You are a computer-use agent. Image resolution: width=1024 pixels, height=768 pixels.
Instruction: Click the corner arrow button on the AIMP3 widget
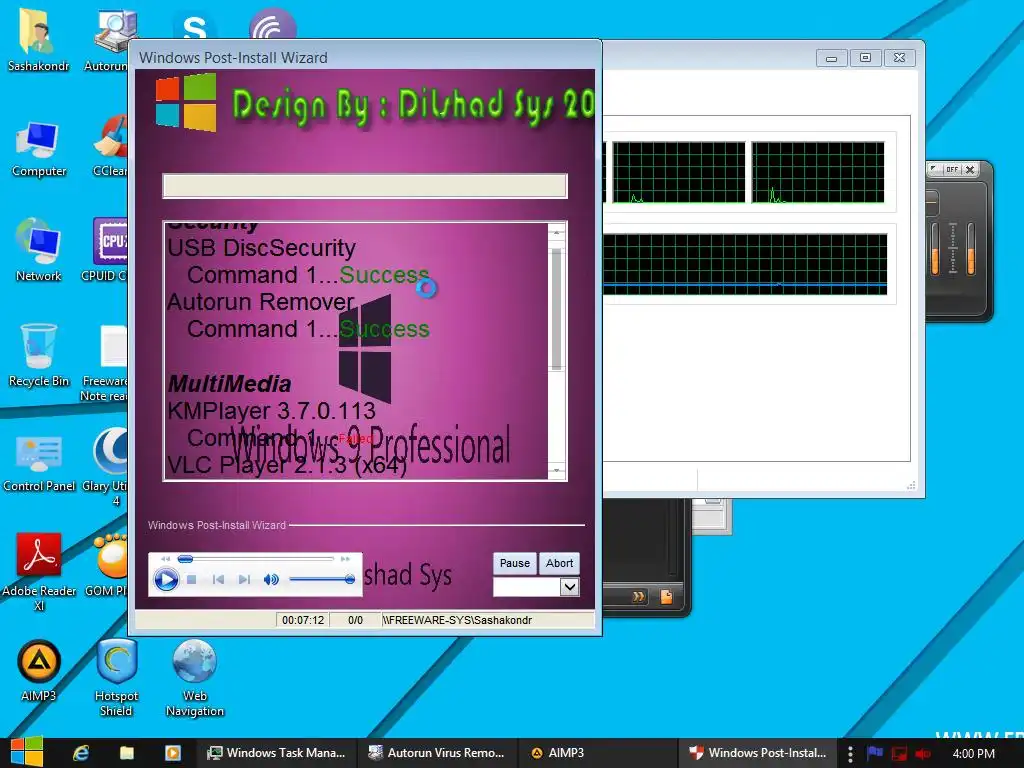pyautogui.click(x=935, y=169)
